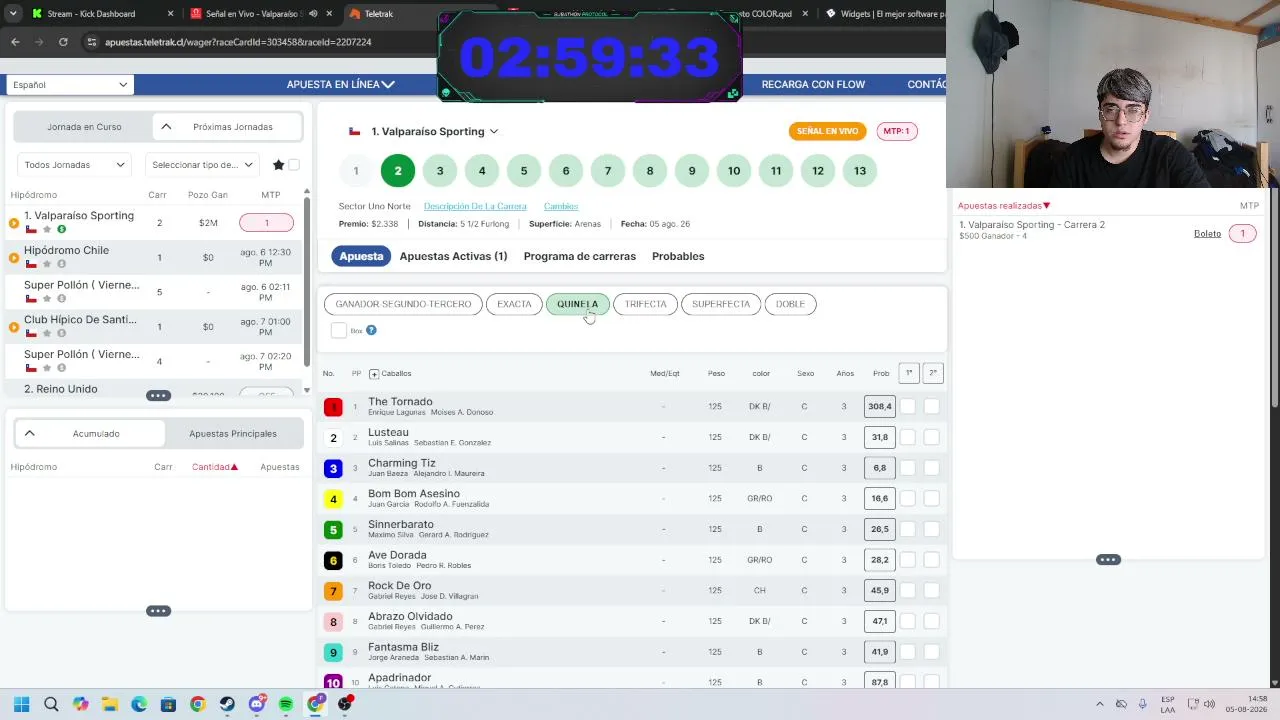Open the Cambios link
1280x720 pixels.
(x=561, y=206)
